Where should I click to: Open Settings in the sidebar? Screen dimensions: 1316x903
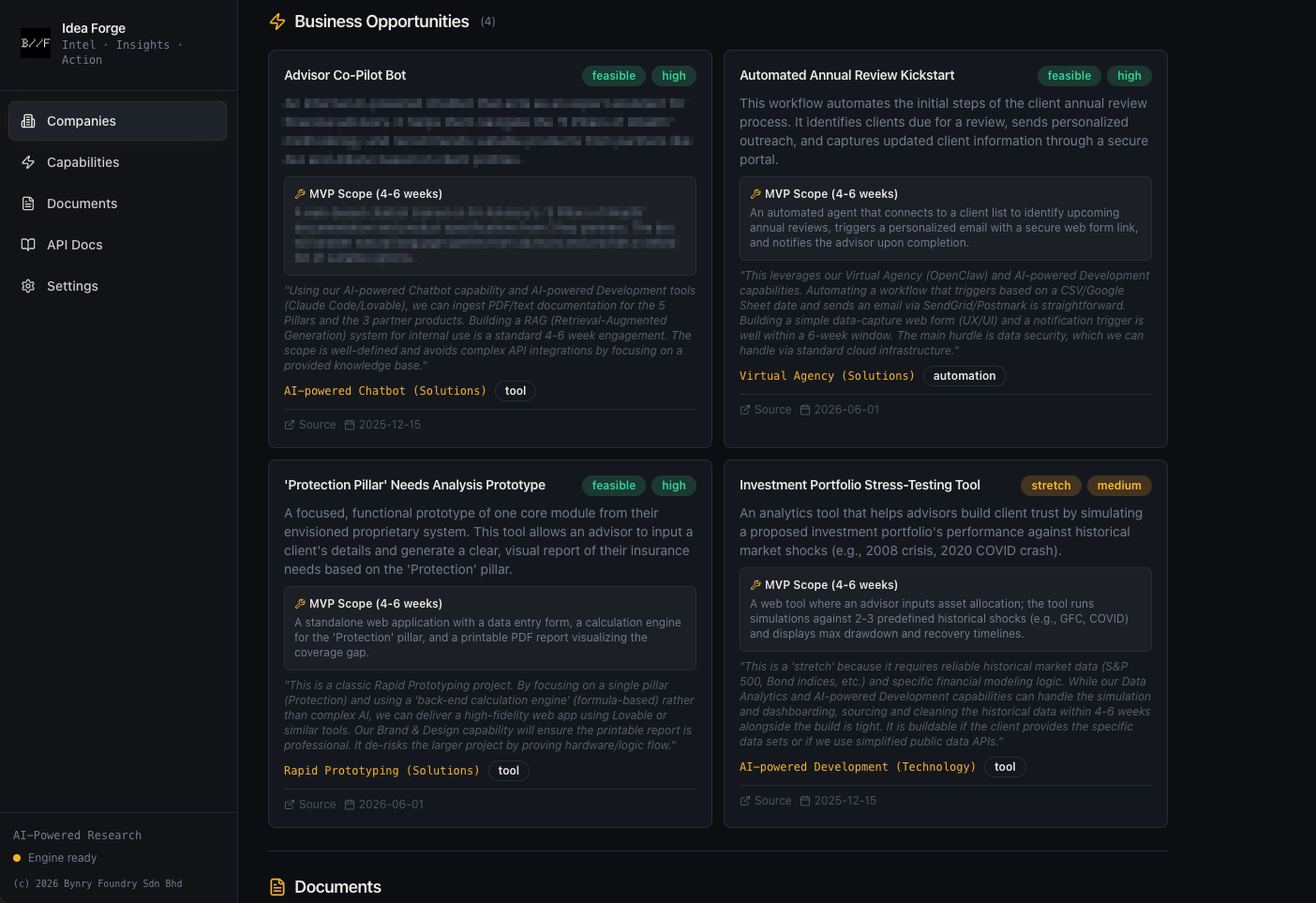click(x=117, y=286)
